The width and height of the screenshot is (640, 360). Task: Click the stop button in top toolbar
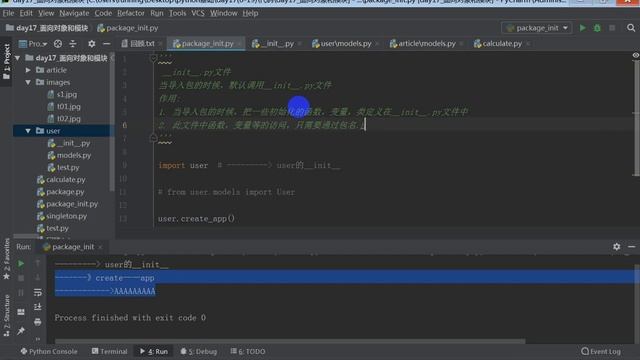pyautogui.click(x=612, y=28)
